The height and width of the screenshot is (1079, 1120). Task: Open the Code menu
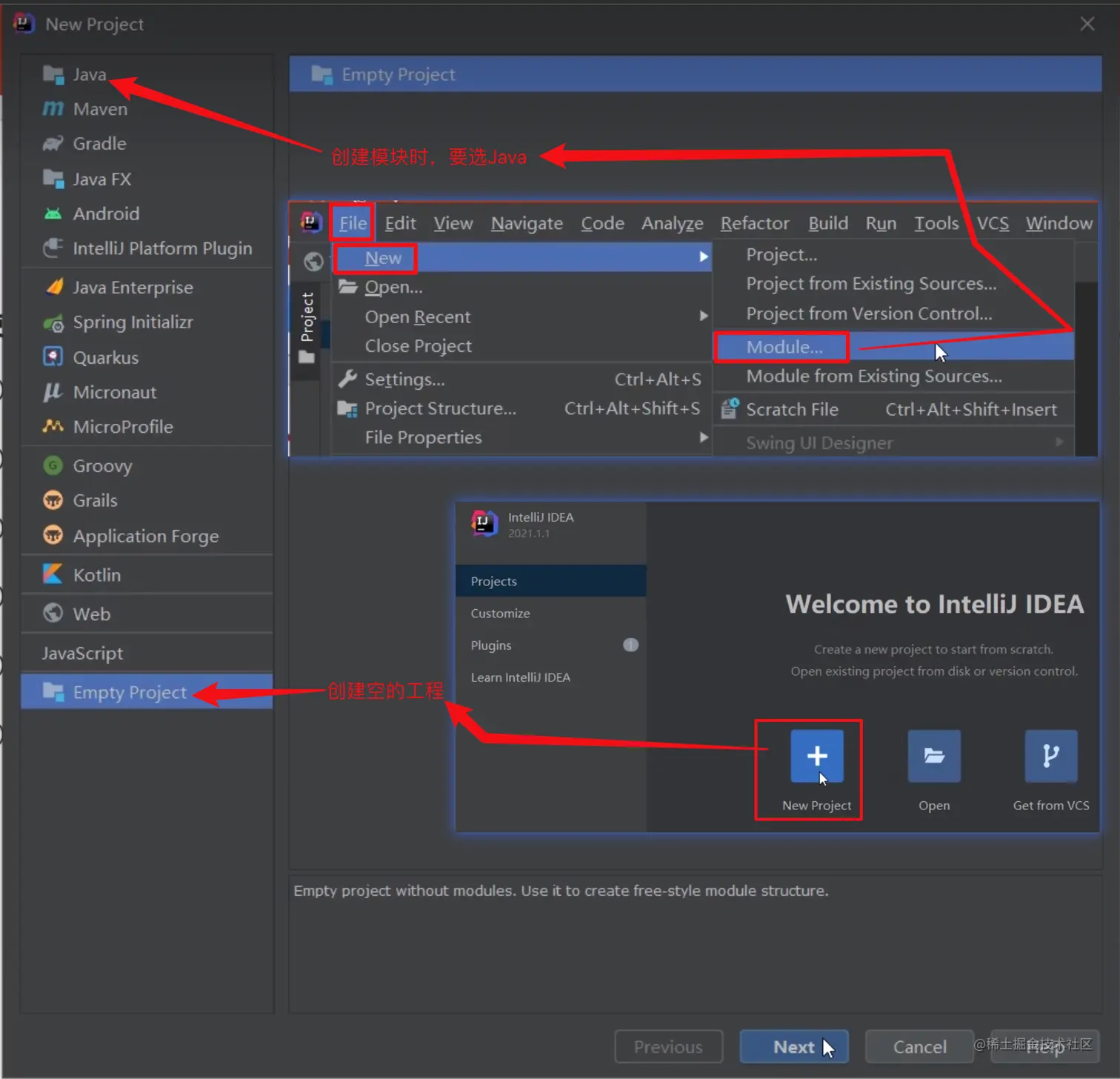[602, 223]
